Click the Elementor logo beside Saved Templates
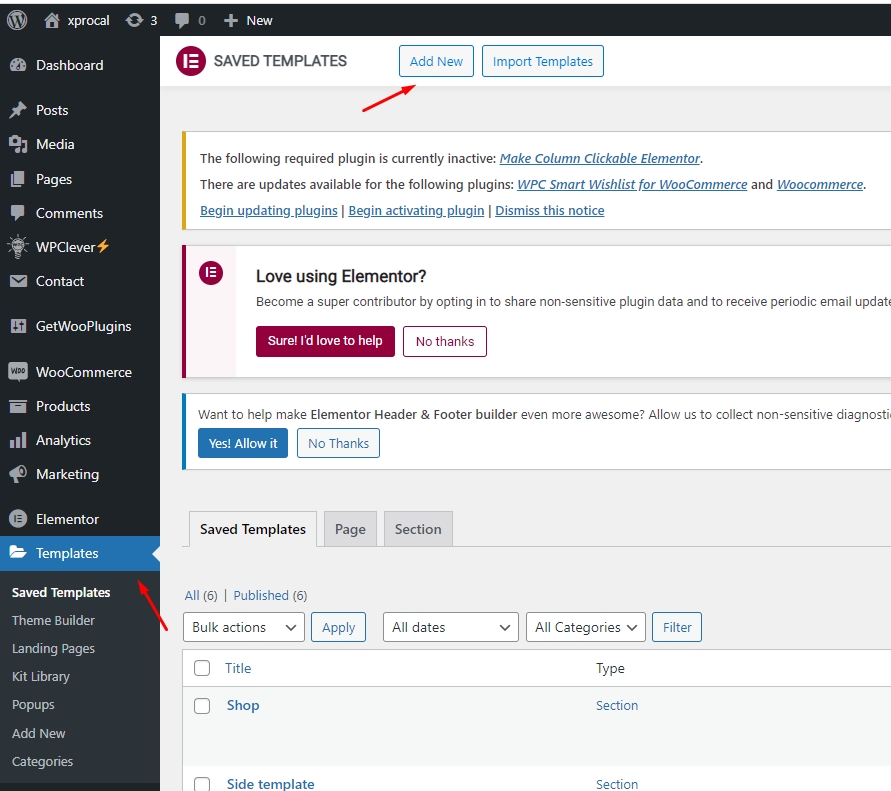The image size is (891, 791). pyautogui.click(x=190, y=61)
